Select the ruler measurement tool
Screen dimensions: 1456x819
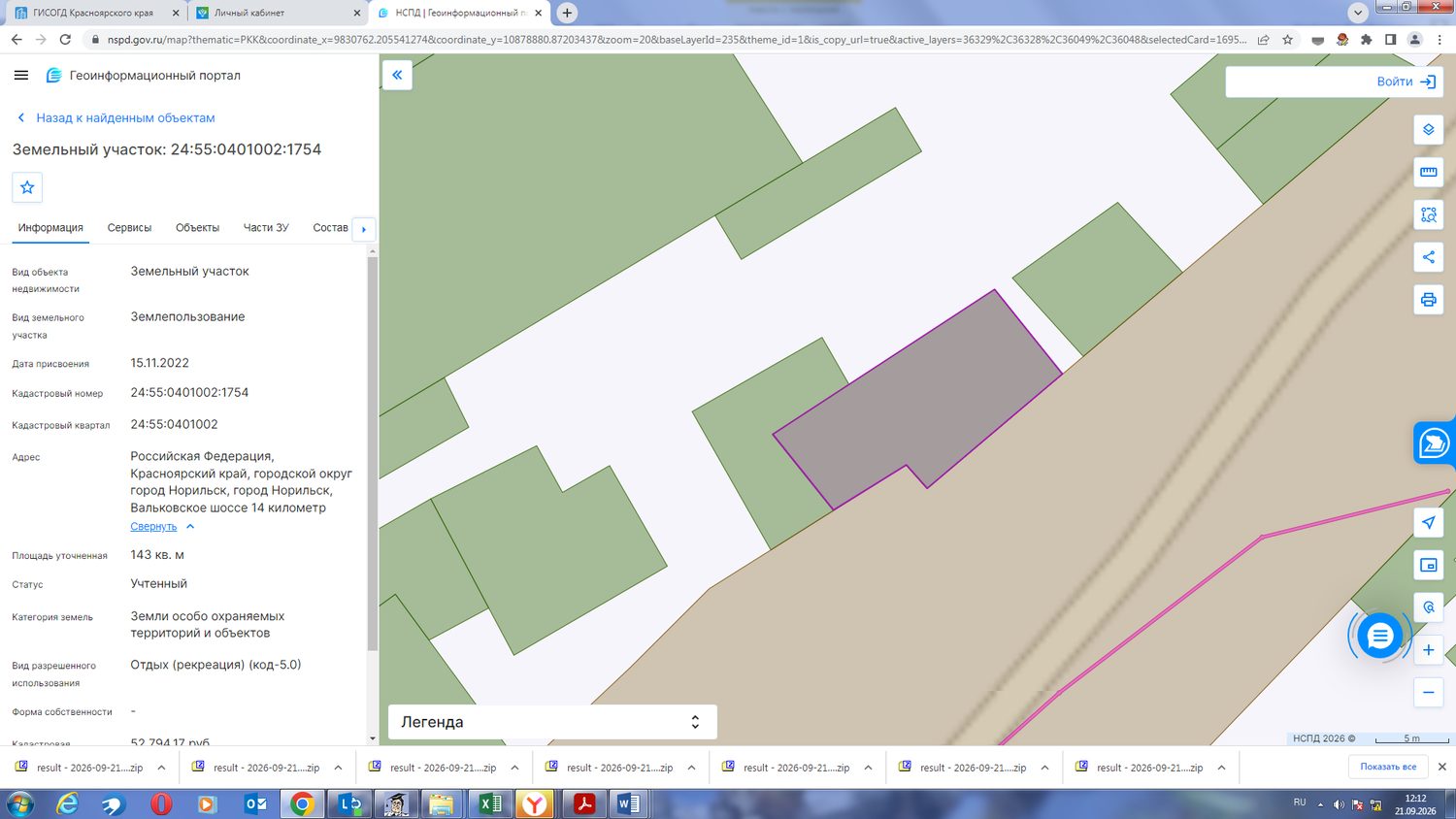pyautogui.click(x=1428, y=172)
